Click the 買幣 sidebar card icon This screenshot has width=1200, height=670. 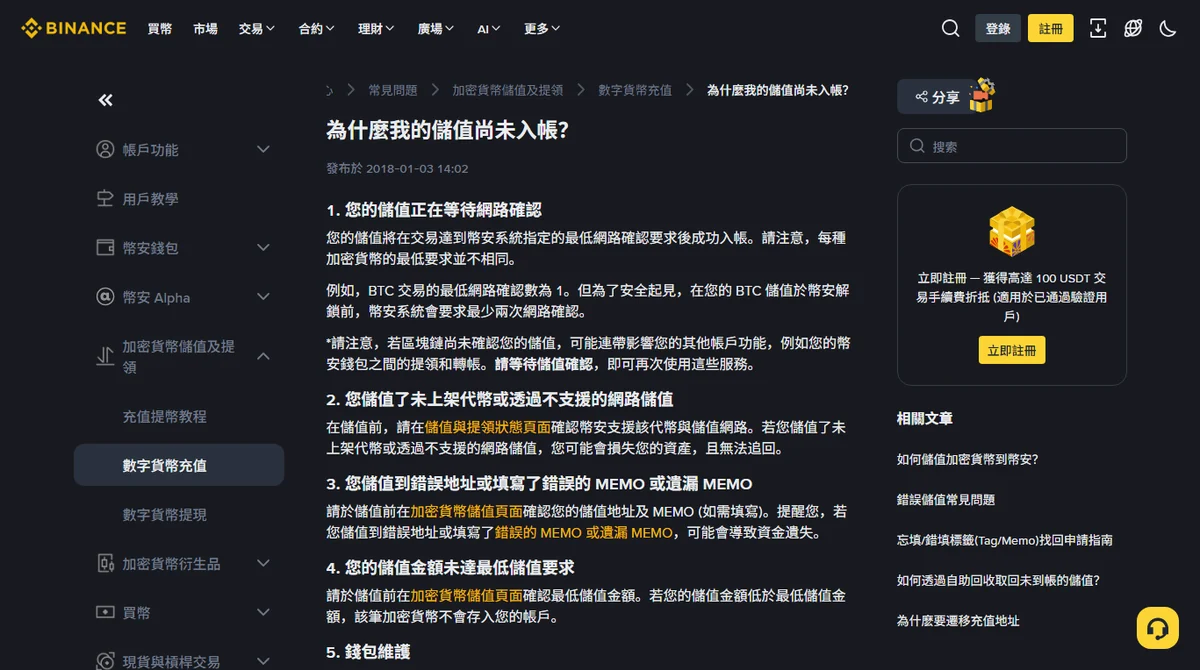[x=105, y=612]
